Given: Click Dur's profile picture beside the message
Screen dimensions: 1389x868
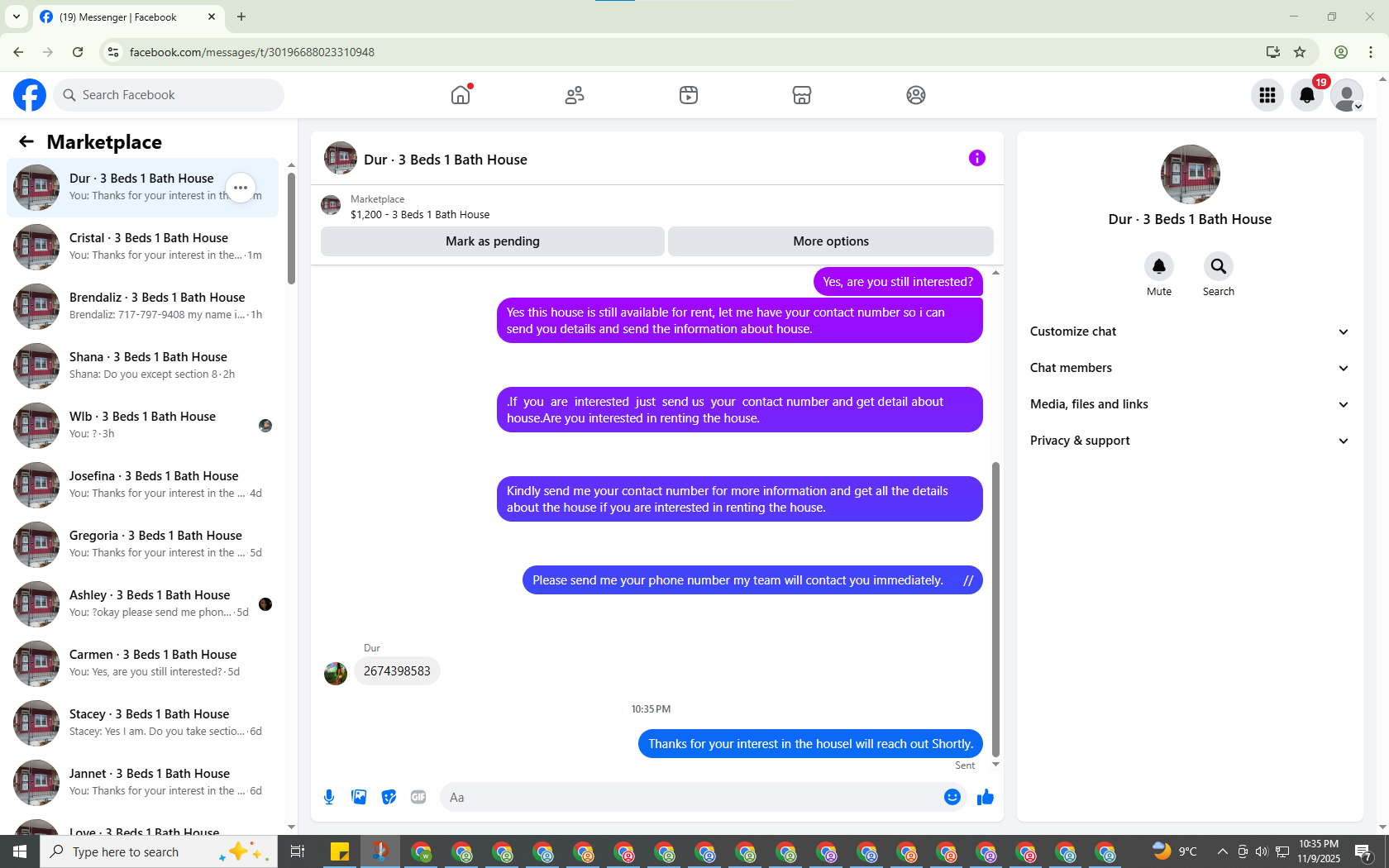Looking at the screenshot, I should (x=336, y=674).
